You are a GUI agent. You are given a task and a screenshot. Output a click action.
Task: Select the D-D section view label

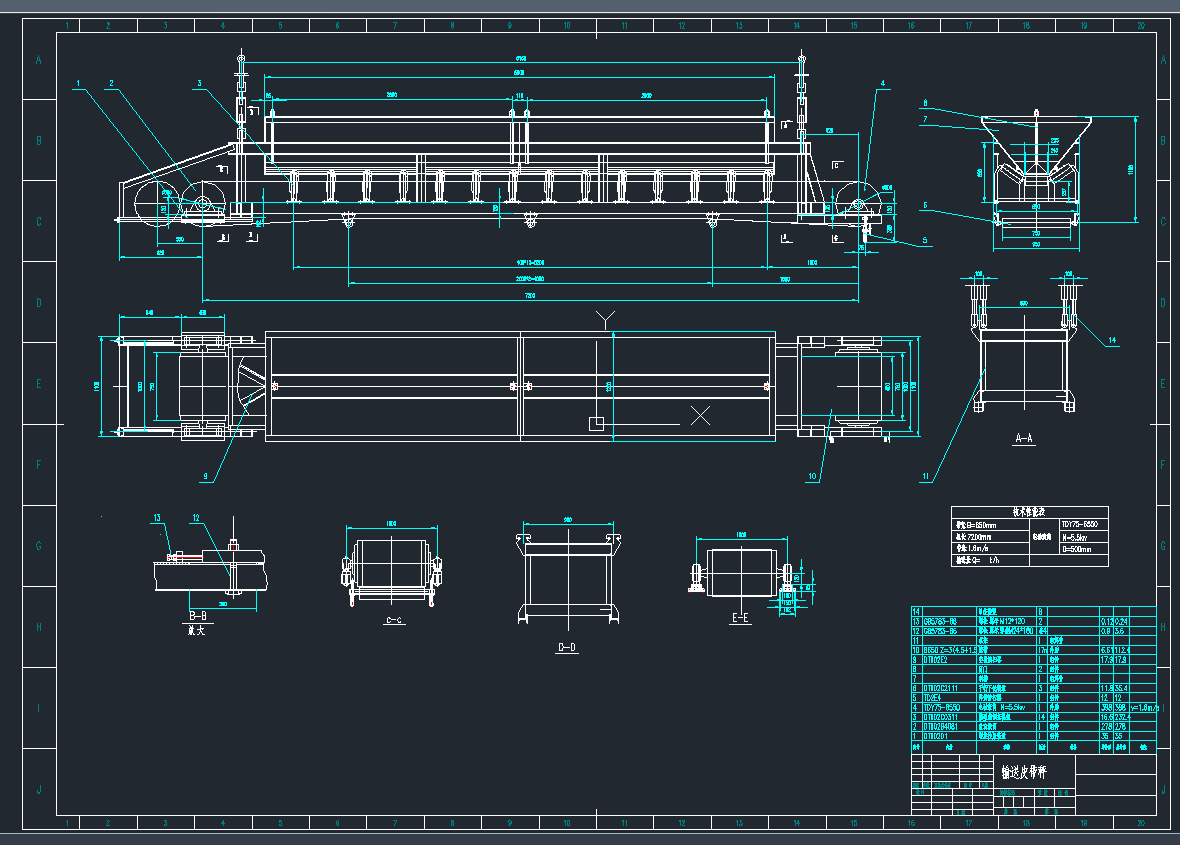tap(566, 649)
